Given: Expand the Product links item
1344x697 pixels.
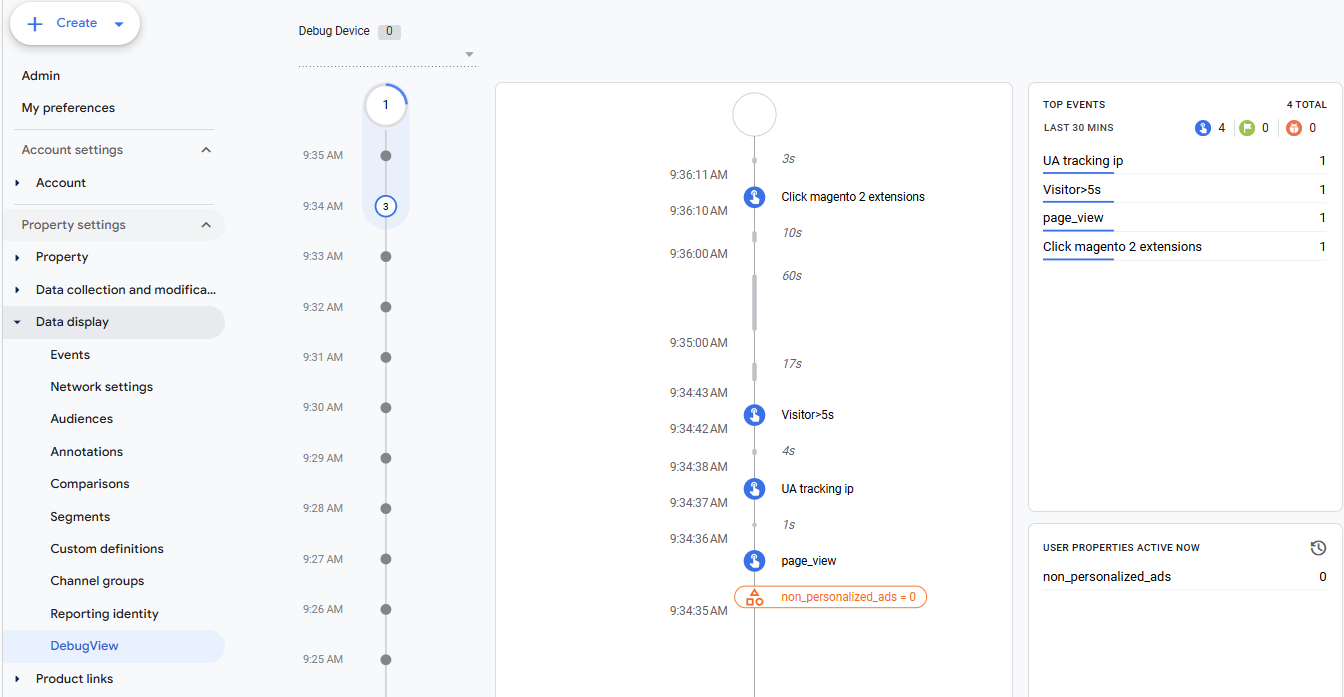Looking at the screenshot, I should coord(18,679).
